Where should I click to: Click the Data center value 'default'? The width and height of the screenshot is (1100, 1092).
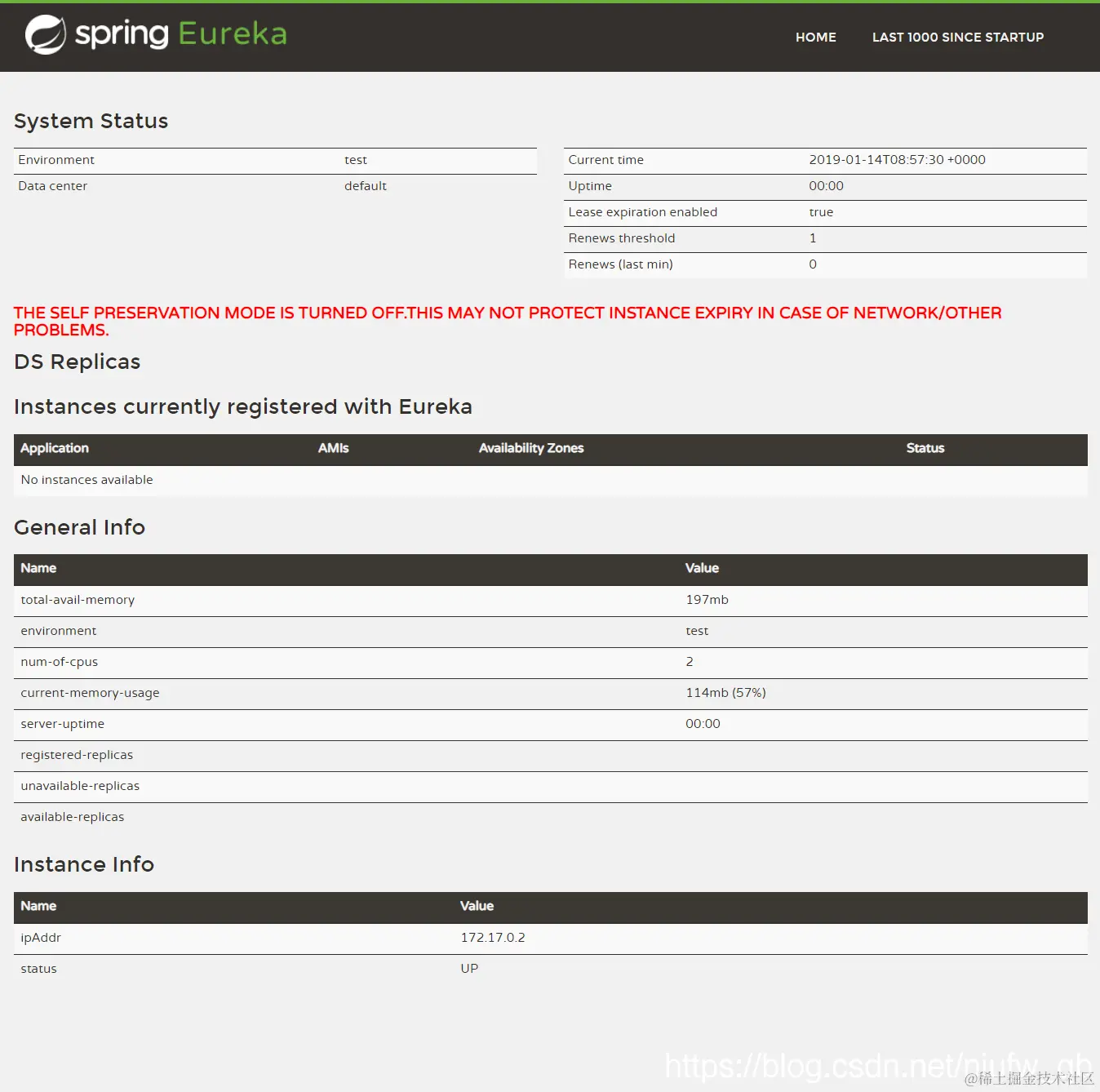click(365, 186)
